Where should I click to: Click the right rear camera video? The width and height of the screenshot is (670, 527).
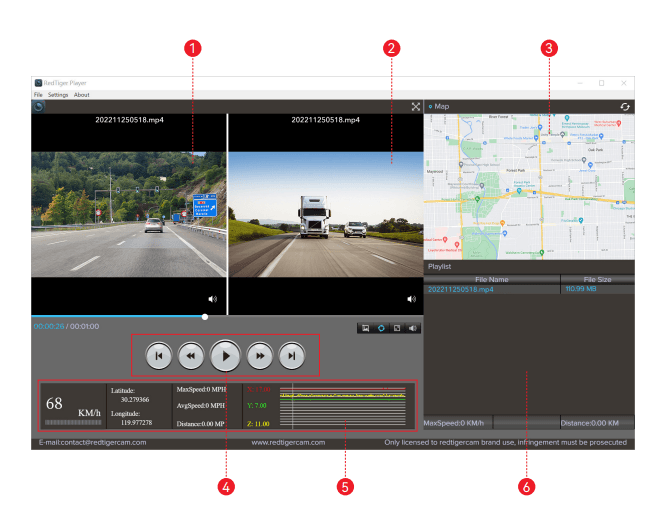pos(326,215)
